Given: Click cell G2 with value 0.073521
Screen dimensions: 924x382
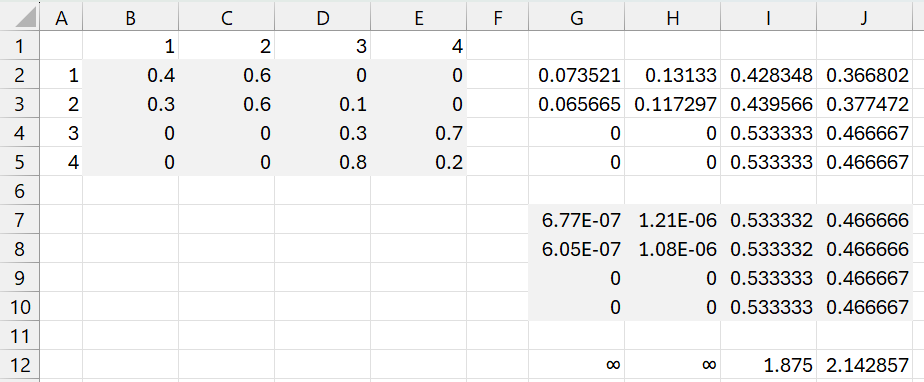Looking at the screenshot, I should tap(576, 74).
